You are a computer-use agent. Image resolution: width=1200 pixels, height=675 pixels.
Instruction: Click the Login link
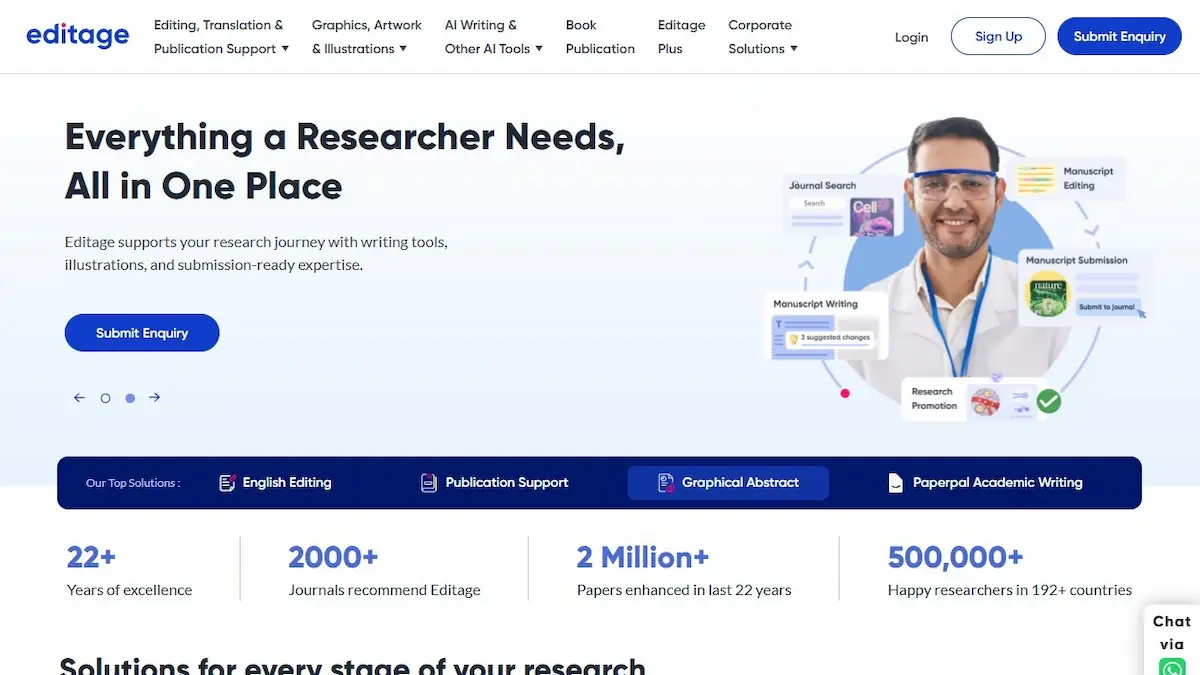coord(911,37)
